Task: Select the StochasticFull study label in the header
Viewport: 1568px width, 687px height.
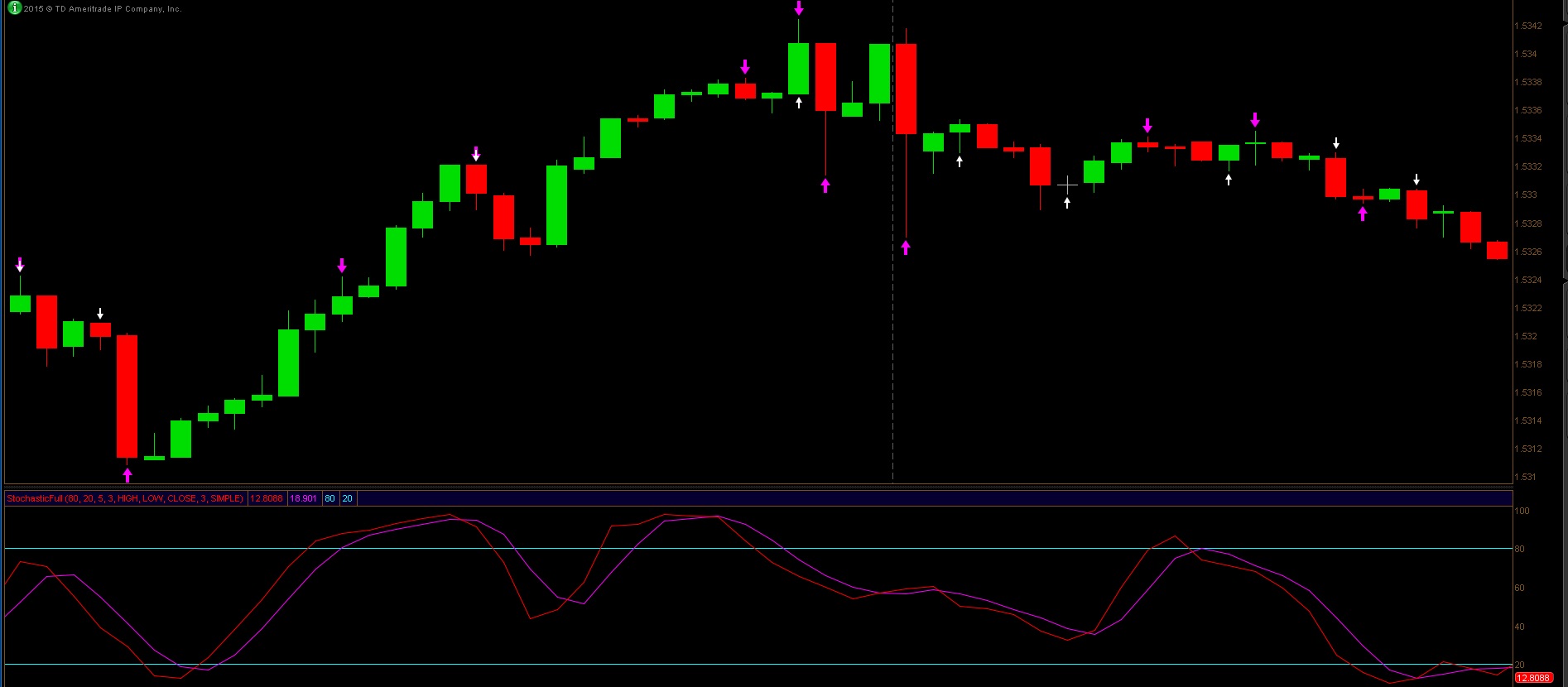Action: pos(125,498)
